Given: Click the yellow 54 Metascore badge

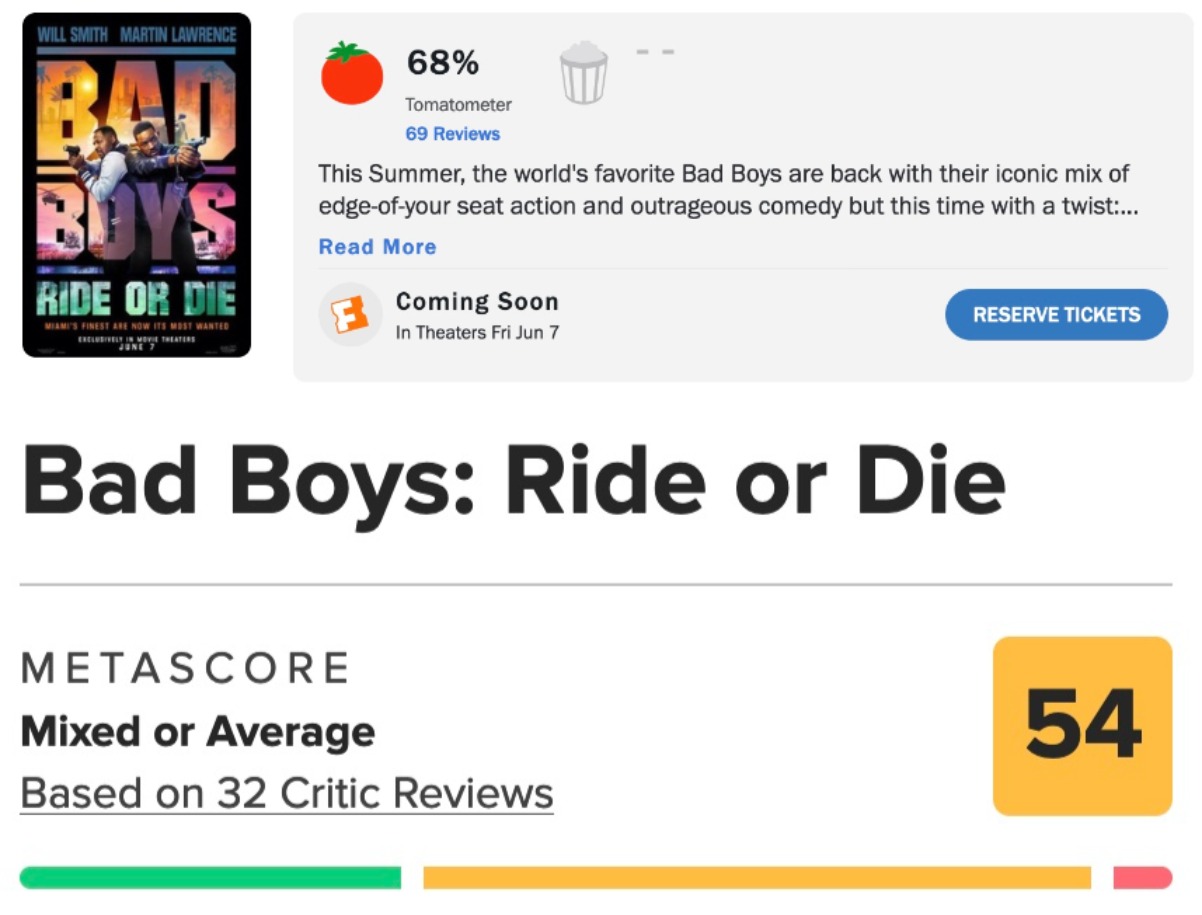Looking at the screenshot, I should click(x=1082, y=725).
